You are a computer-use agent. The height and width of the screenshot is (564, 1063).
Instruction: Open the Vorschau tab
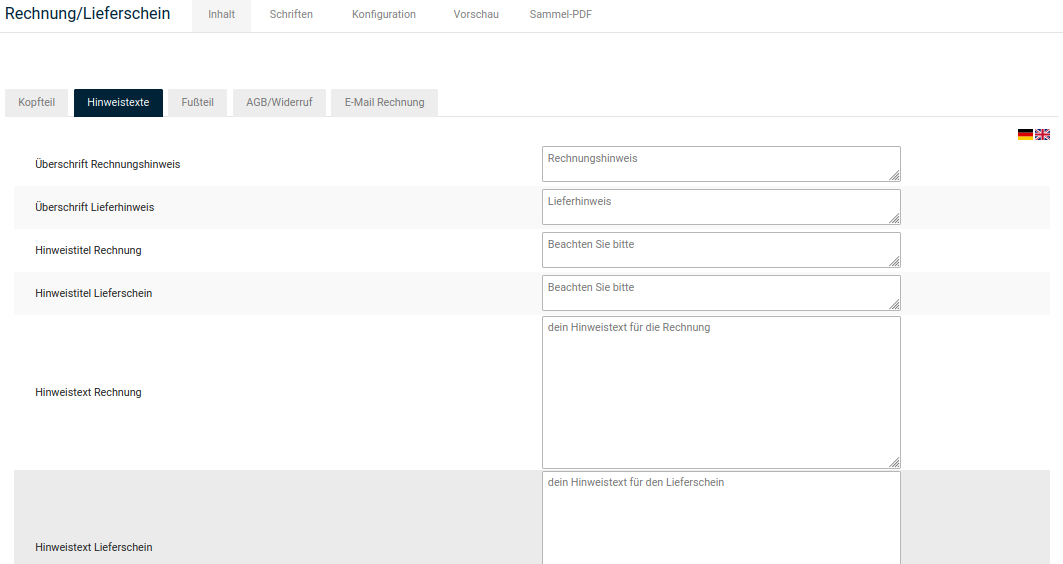point(476,15)
